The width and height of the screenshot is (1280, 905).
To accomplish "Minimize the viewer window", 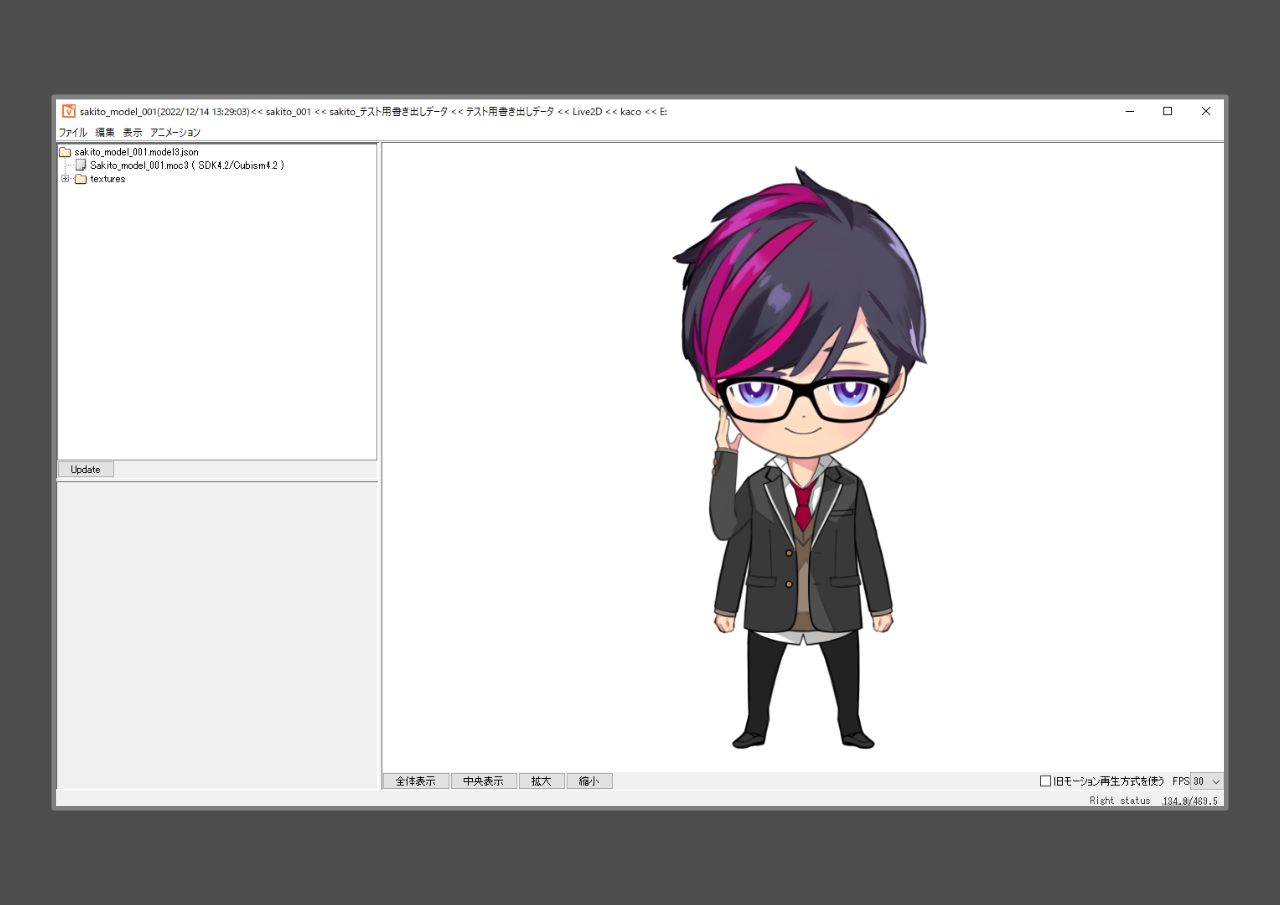I will click(1129, 111).
